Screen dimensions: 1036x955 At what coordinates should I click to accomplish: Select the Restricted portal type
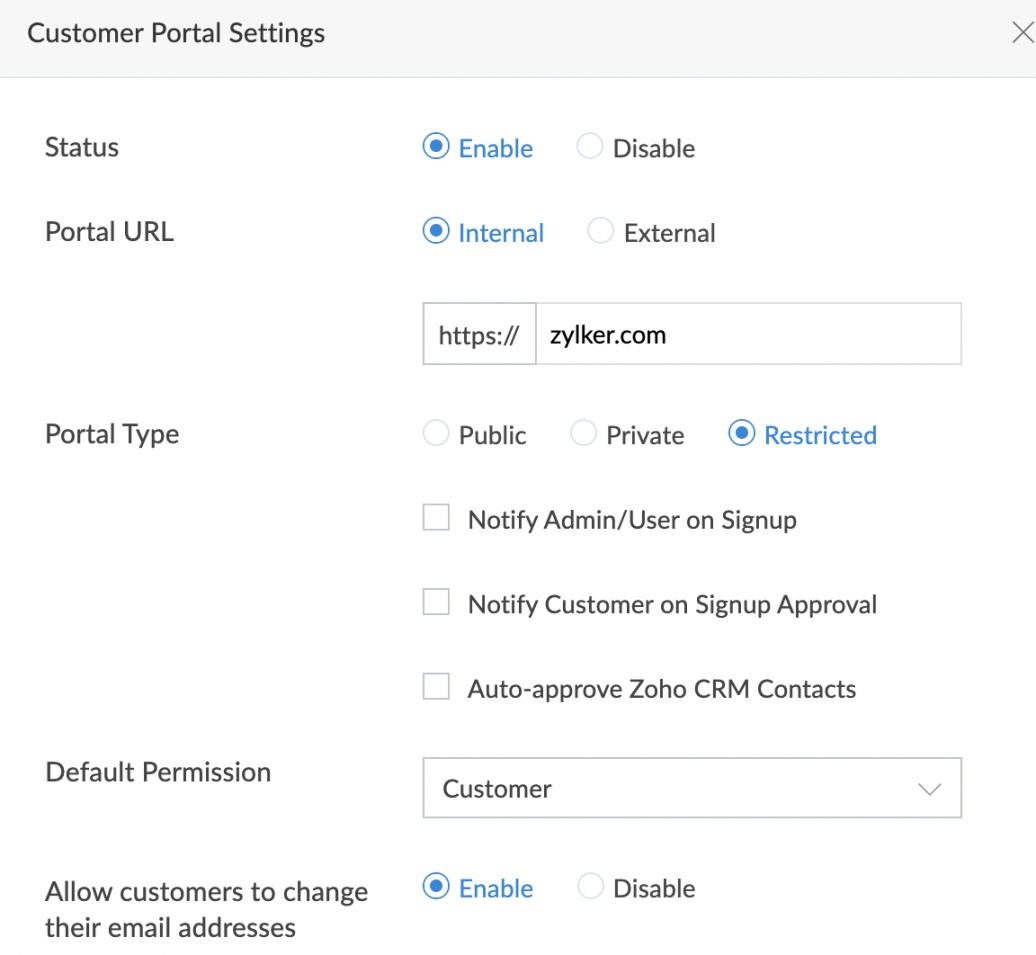[x=741, y=434]
